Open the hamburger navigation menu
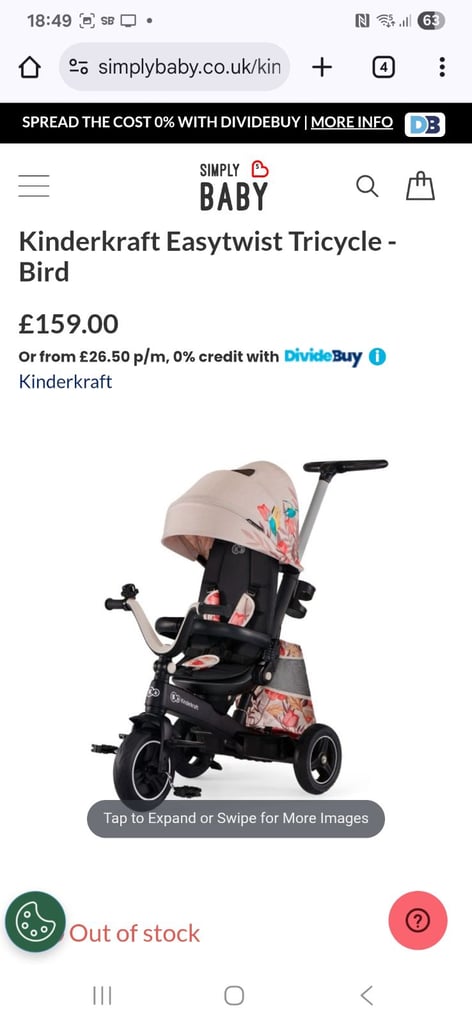 click(x=34, y=186)
